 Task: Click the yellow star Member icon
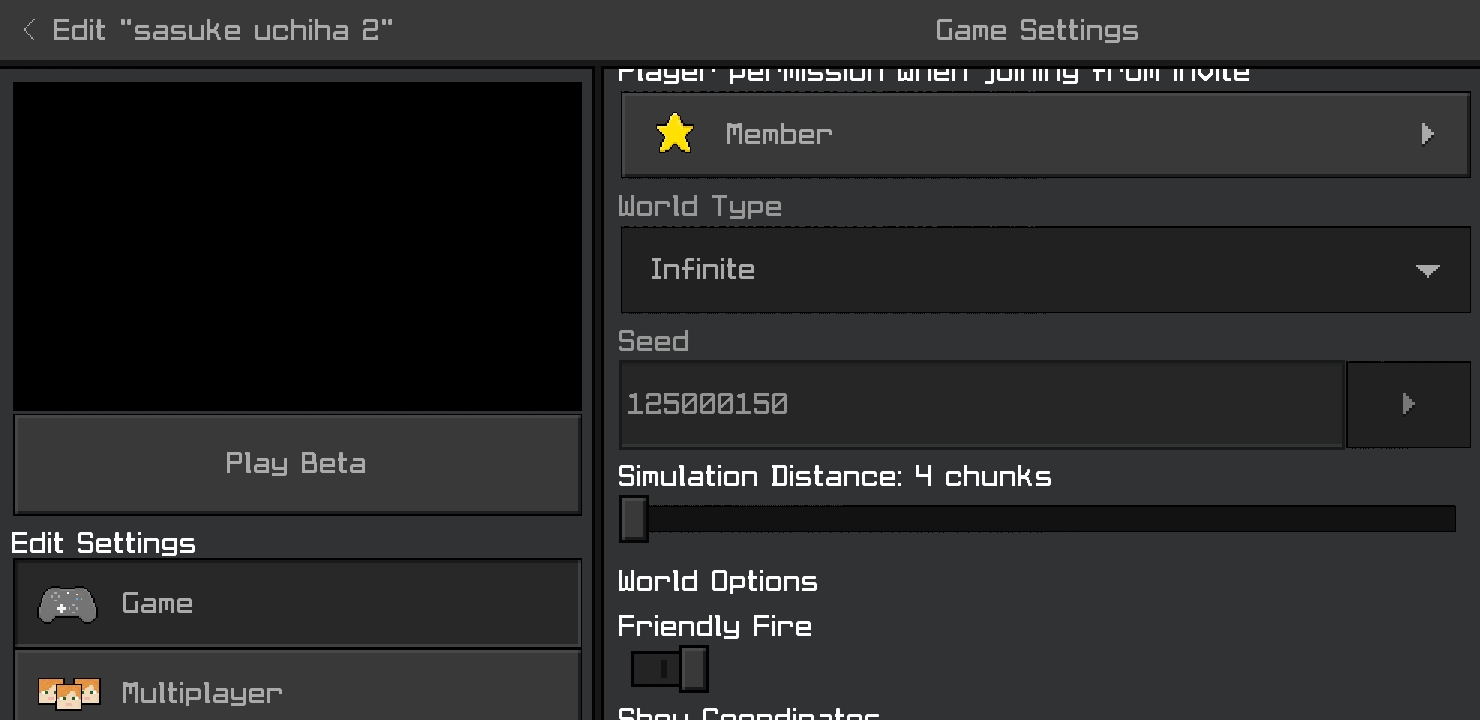coord(675,134)
